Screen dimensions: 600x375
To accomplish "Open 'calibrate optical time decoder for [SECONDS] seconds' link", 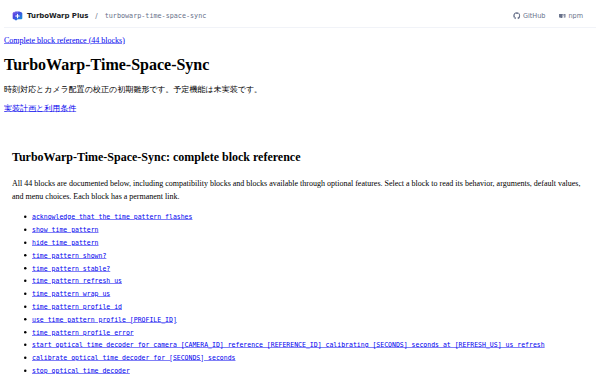I will point(134,358).
